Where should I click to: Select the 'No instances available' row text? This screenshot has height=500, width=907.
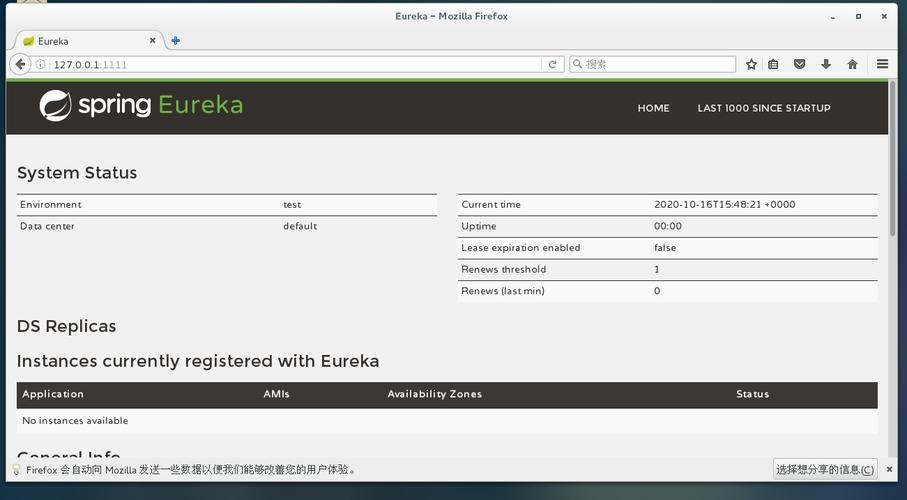[75, 421]
